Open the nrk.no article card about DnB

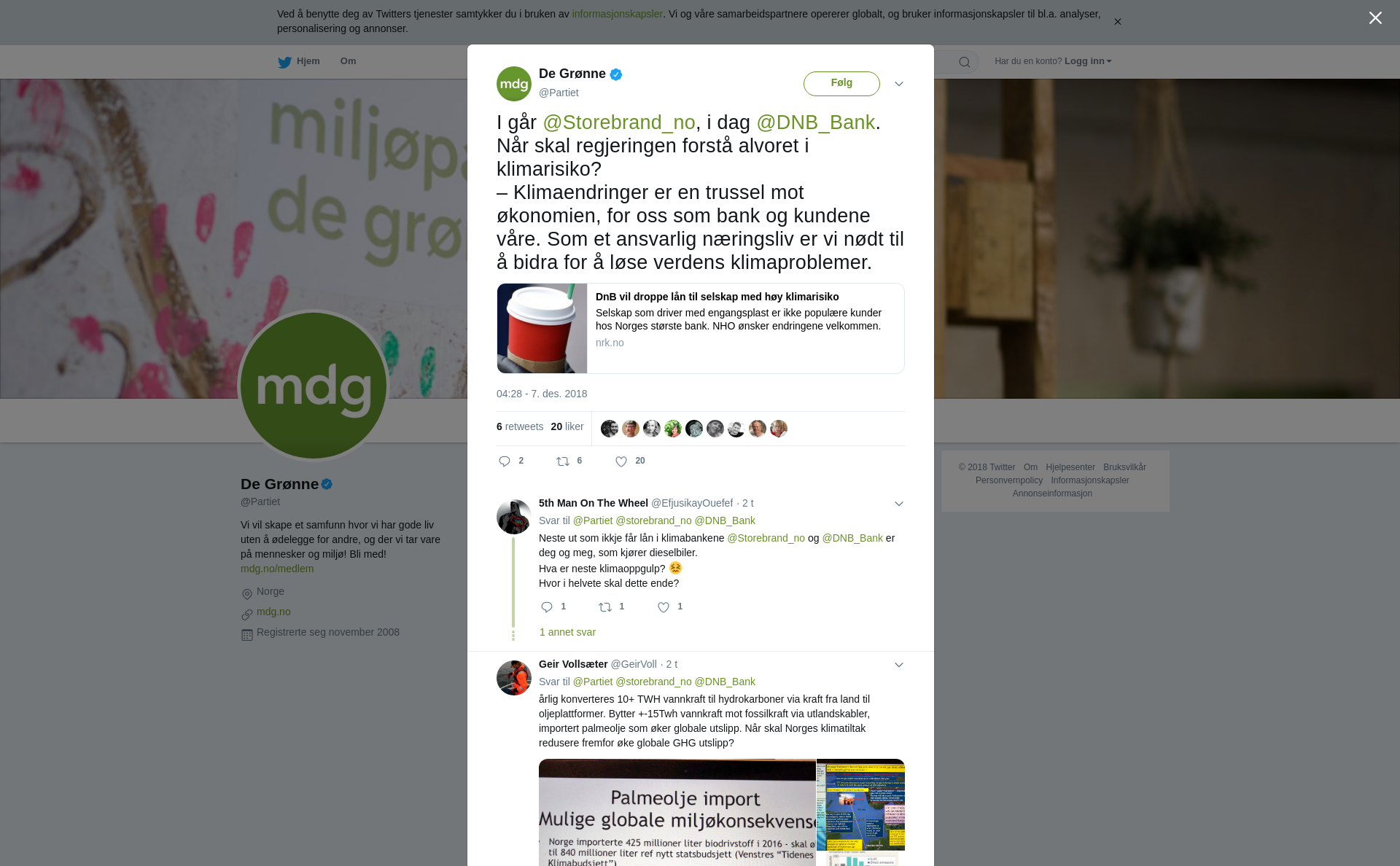(701, 328)
